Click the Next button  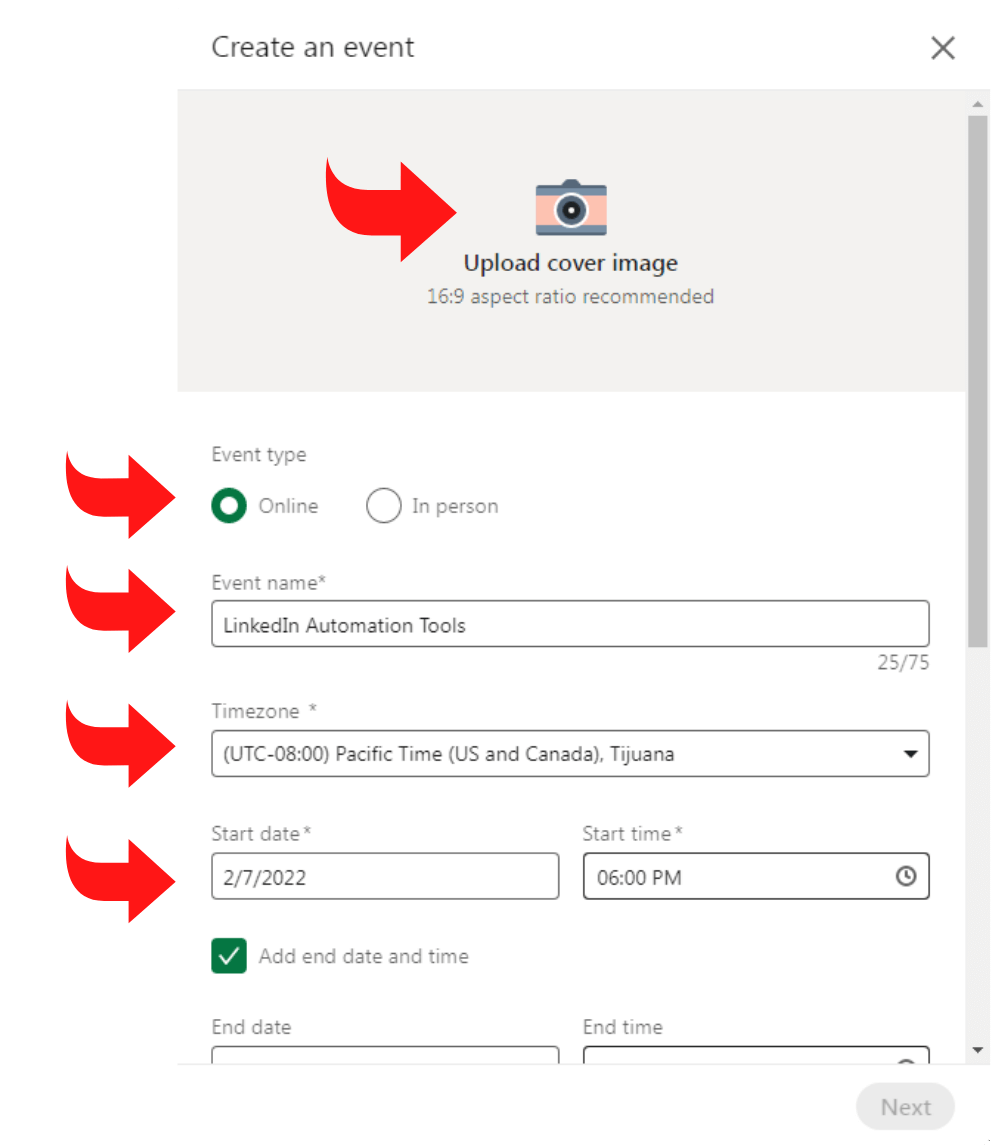pos(905,1107)
